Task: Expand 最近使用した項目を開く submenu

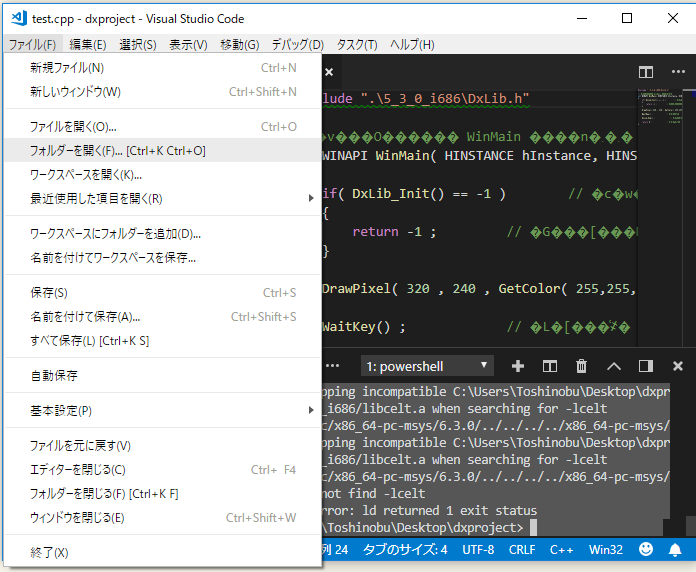Action: tap(162, 198)
